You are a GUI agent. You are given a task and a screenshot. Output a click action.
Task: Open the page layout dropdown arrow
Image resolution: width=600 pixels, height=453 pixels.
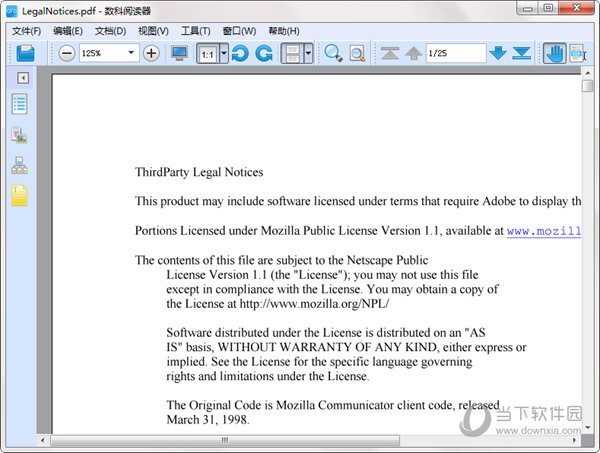pos(308,53)
